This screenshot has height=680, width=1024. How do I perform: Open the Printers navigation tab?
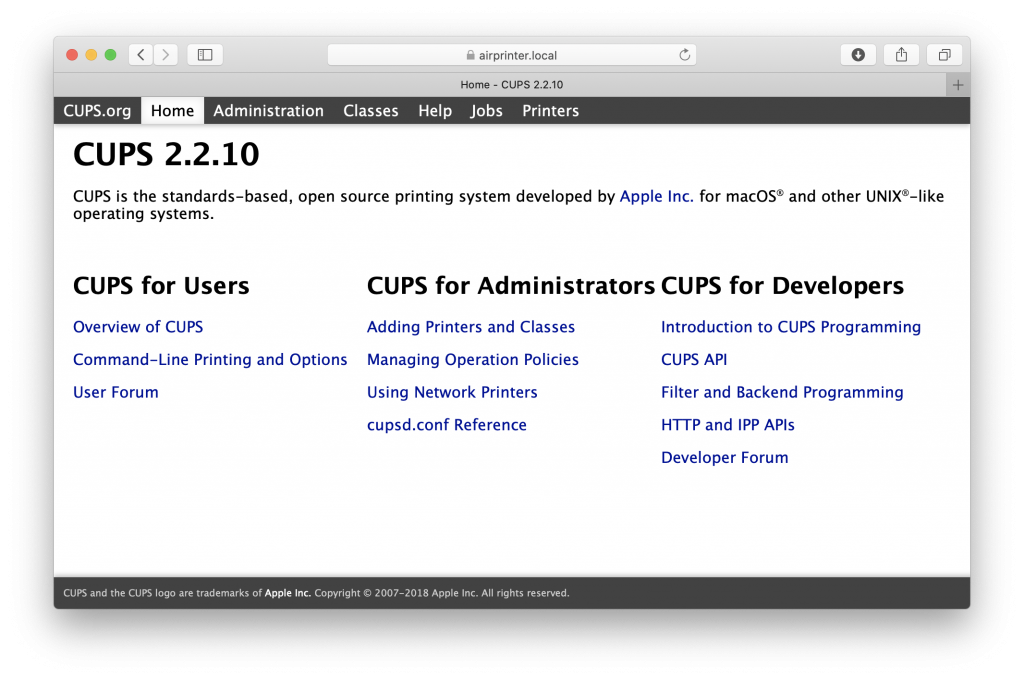click(x=551, y=110)
